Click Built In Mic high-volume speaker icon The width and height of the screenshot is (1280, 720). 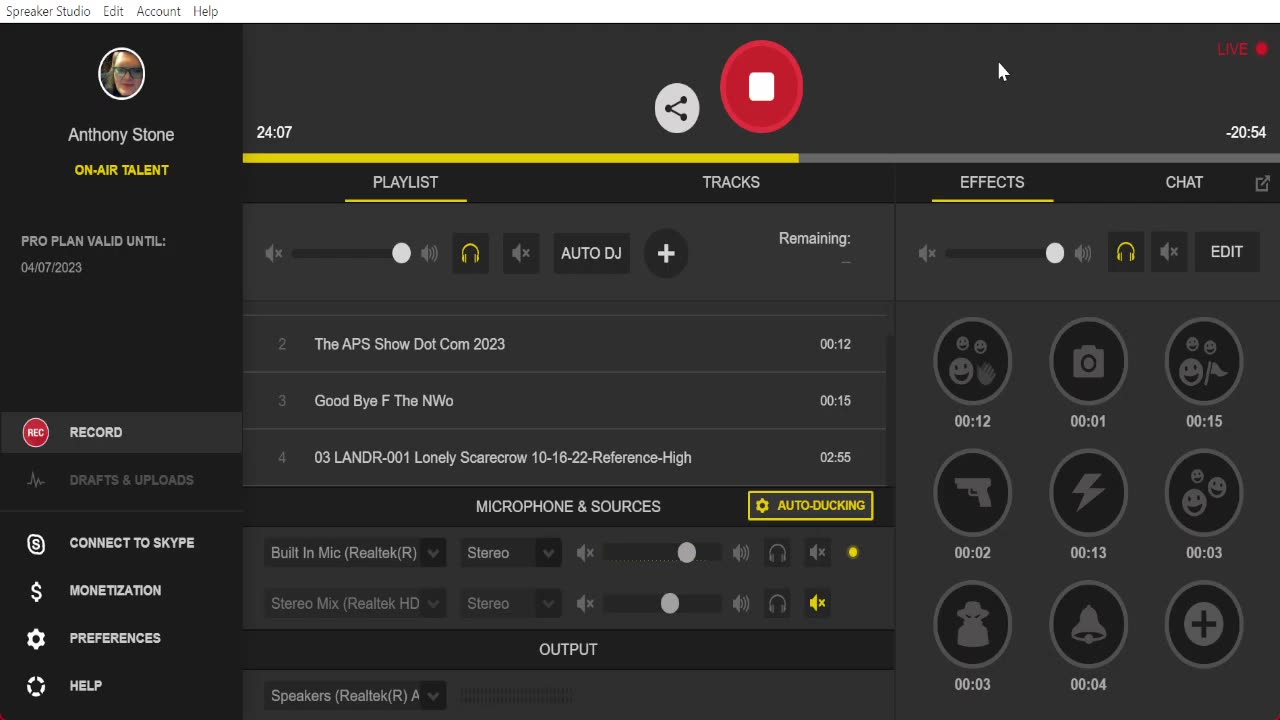741,553
